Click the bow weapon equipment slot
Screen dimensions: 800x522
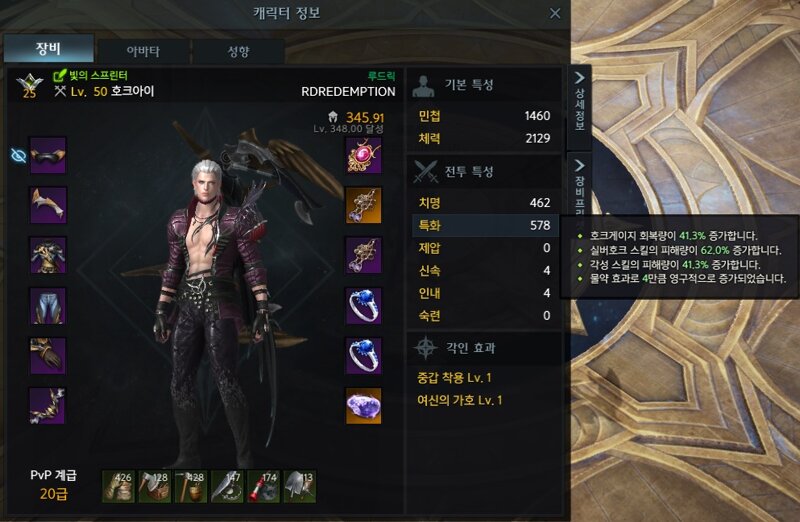point(47,406)
